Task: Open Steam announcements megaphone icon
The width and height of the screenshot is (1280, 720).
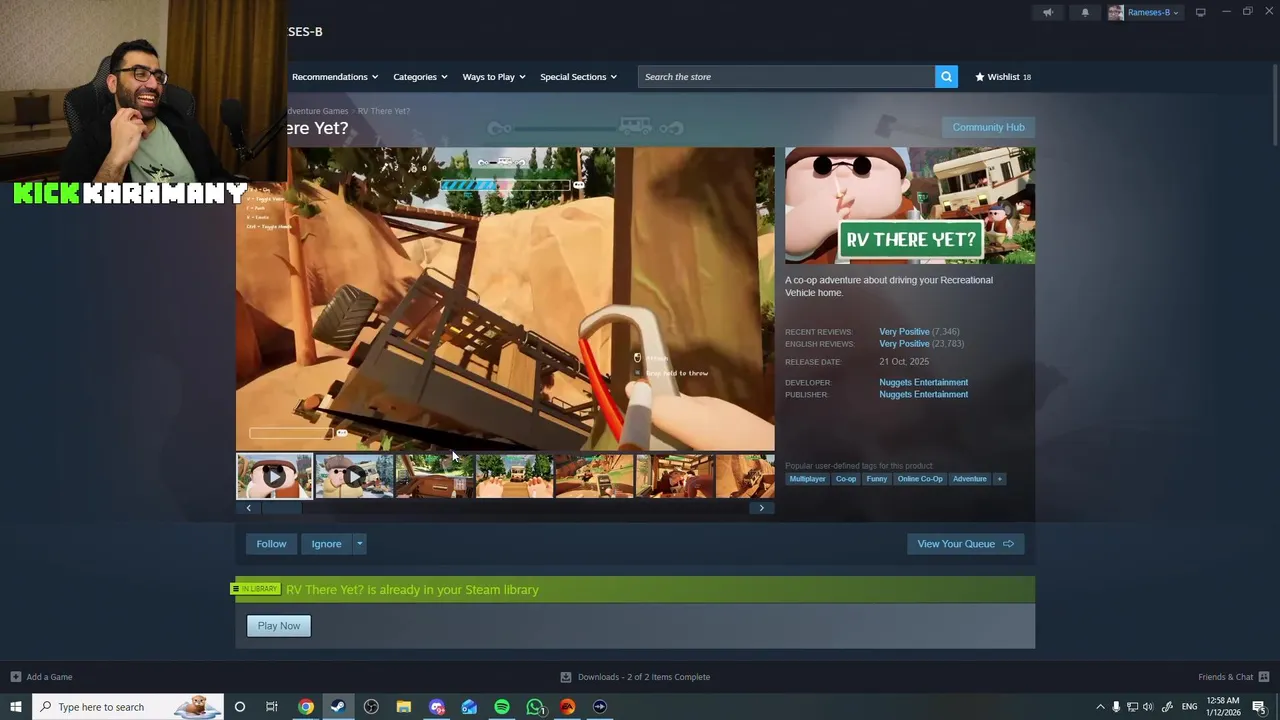Action: coord(1048,13)
